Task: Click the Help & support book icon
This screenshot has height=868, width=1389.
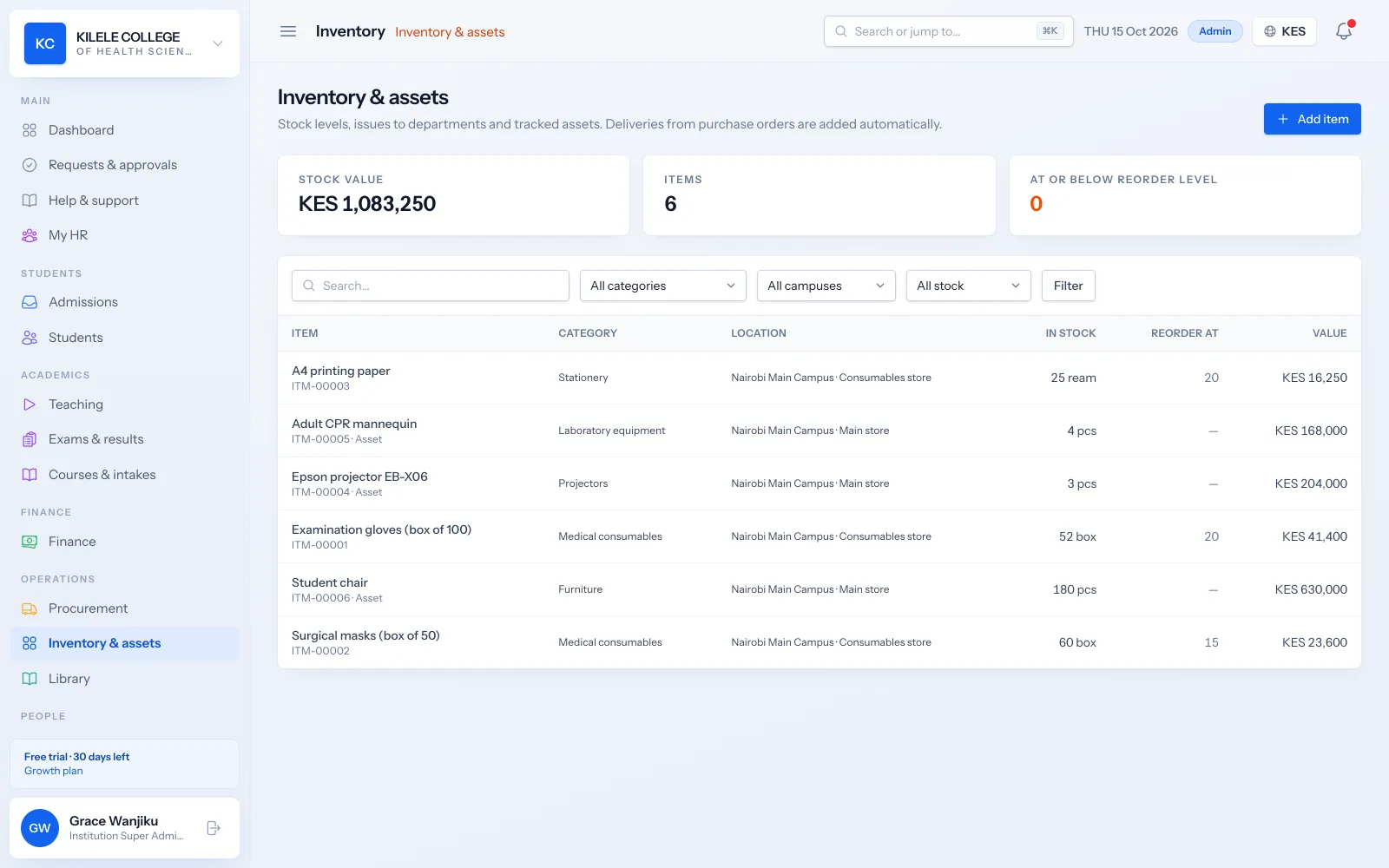Action: [30, 201]
